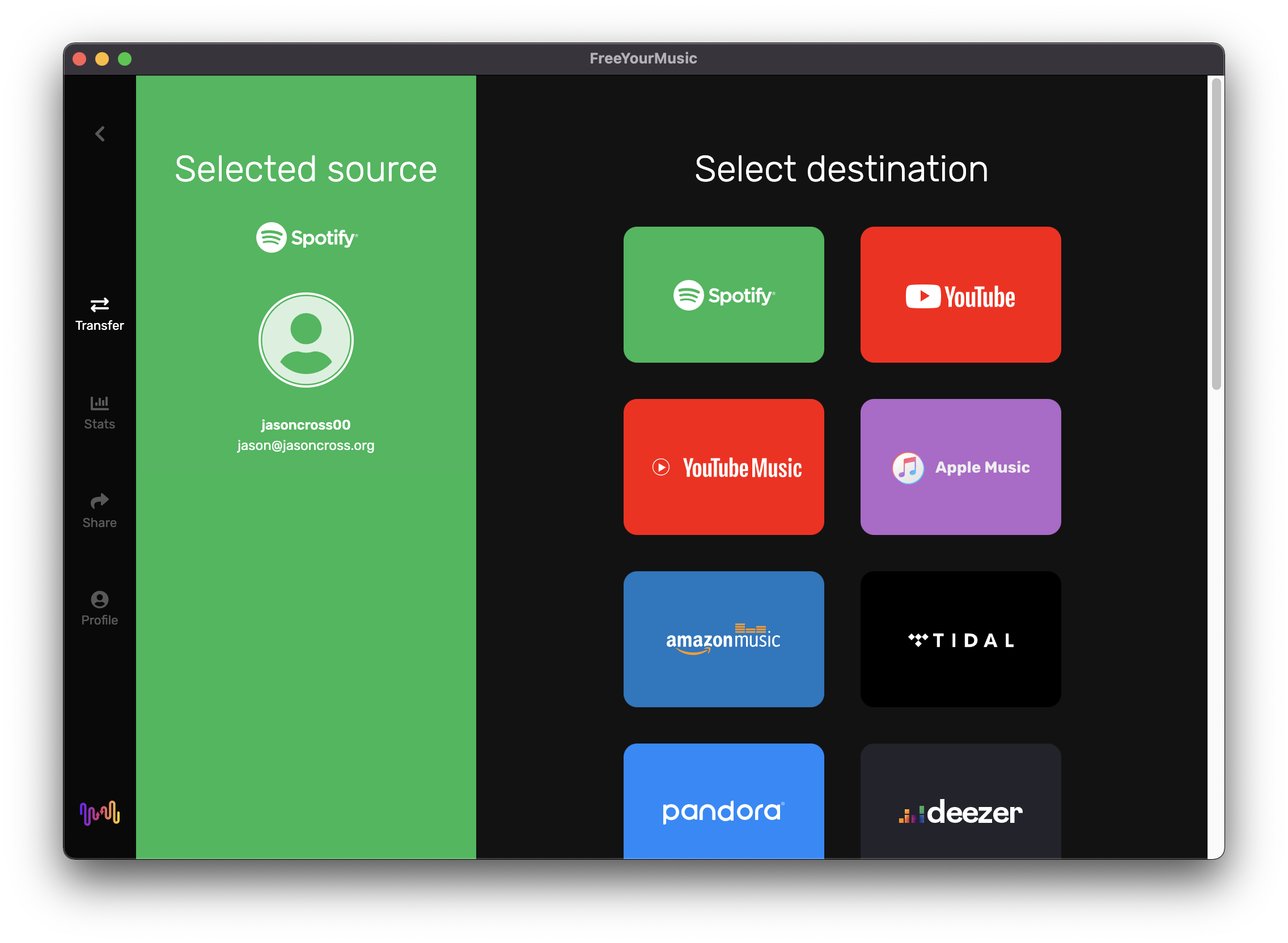This screenshot has width=1288, height=943.
Task: Click the jason@jasoncross.org email address
Action: (x=306, y=445)
